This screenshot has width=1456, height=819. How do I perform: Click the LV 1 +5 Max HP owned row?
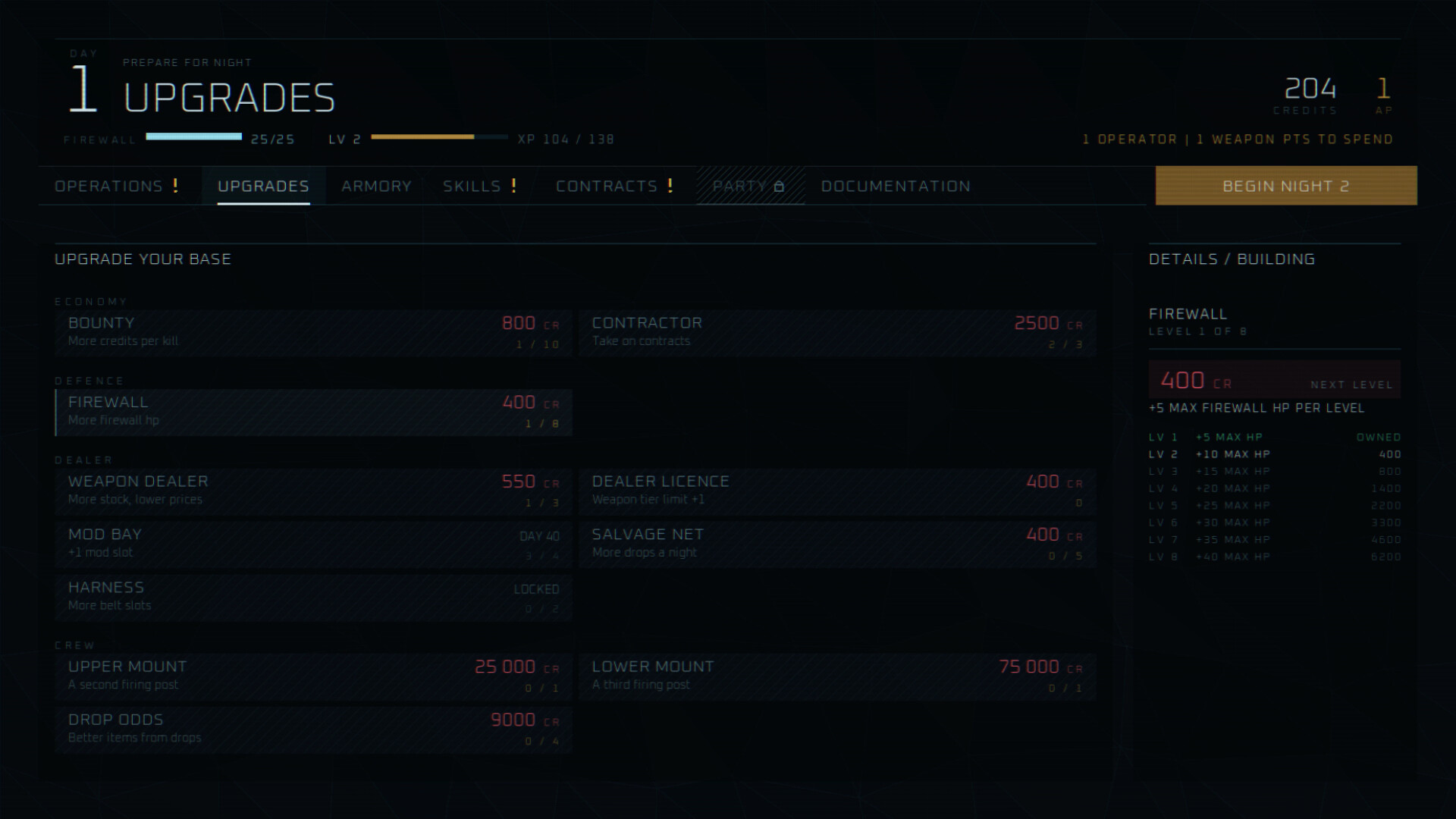1275,437
